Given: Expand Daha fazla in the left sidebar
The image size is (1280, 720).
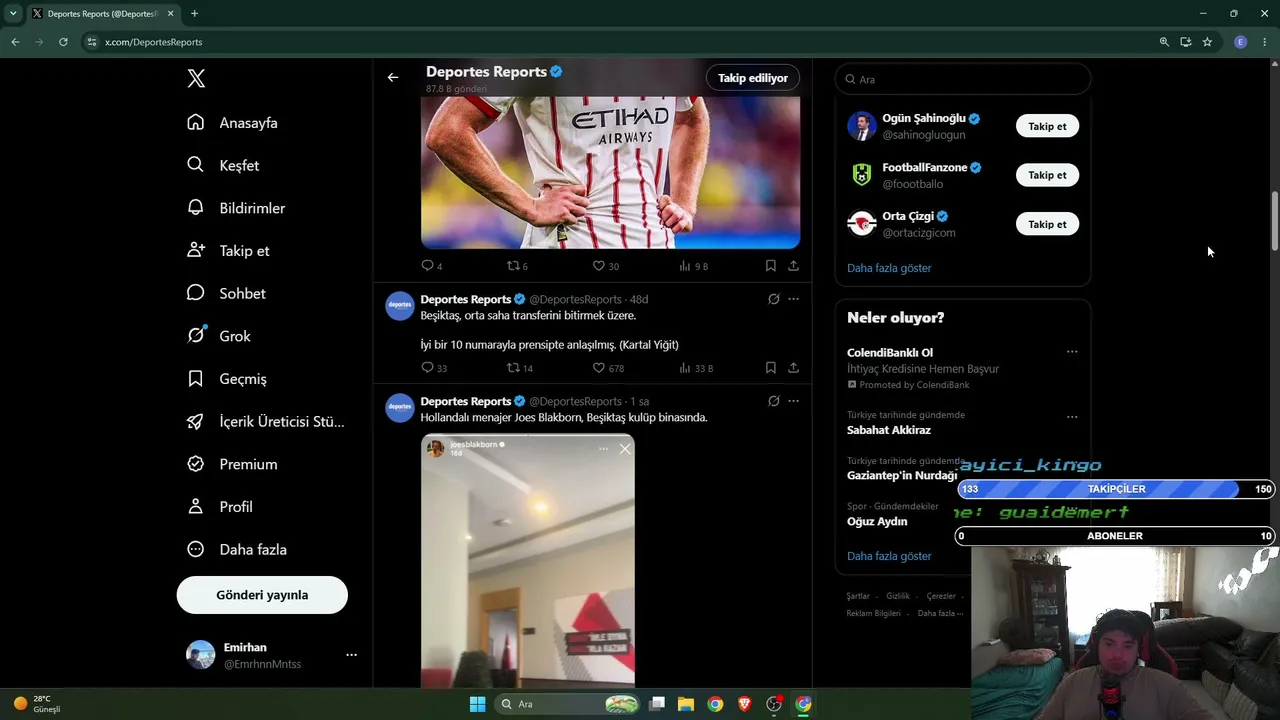Looking at the screenshot, I should [x=237, y=550].
